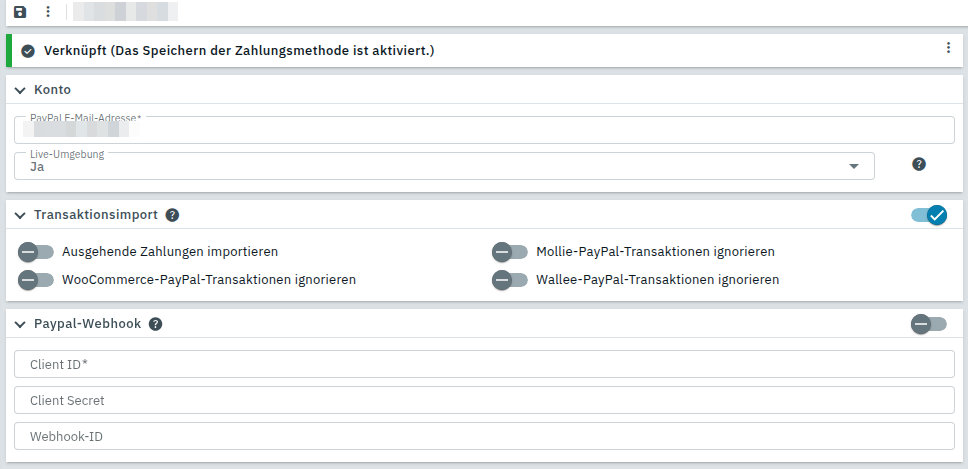Collapse the Konto section

coord(20,90)
